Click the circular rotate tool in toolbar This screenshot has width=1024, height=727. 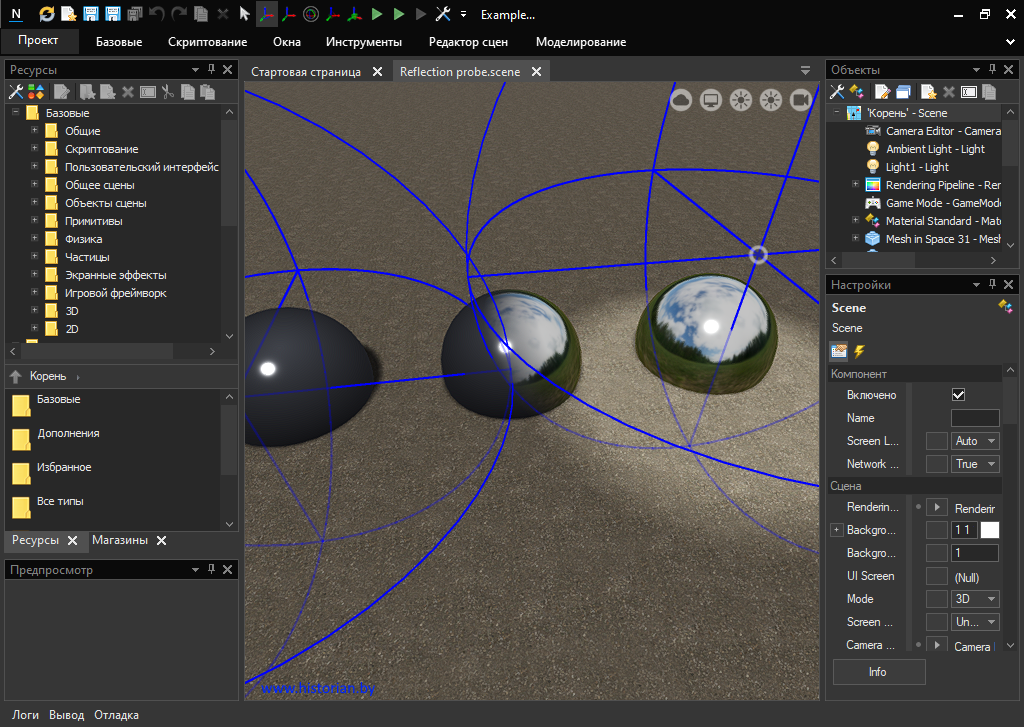point(310,15)
